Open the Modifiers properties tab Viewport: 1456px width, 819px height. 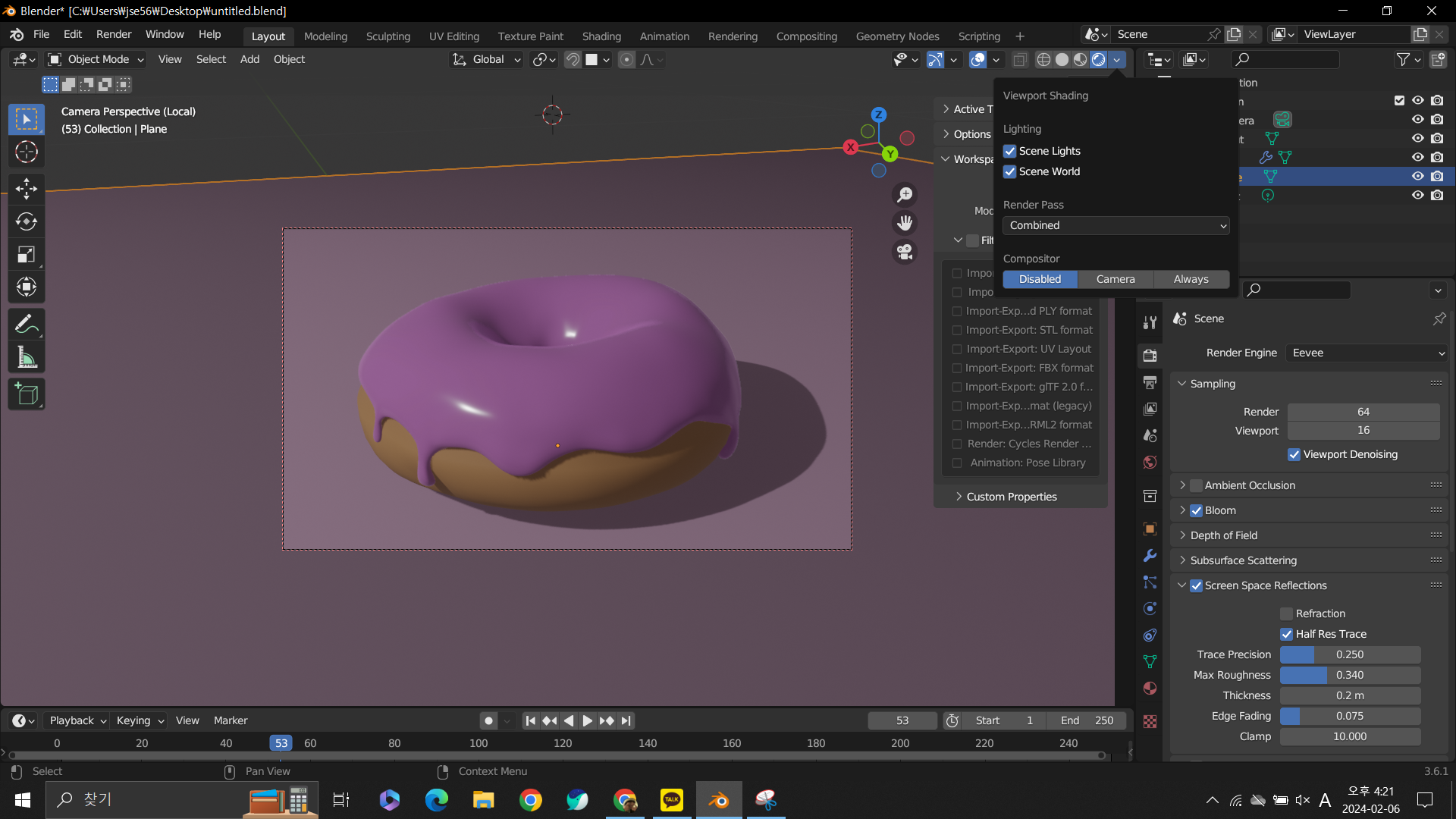coord(1150,555)
